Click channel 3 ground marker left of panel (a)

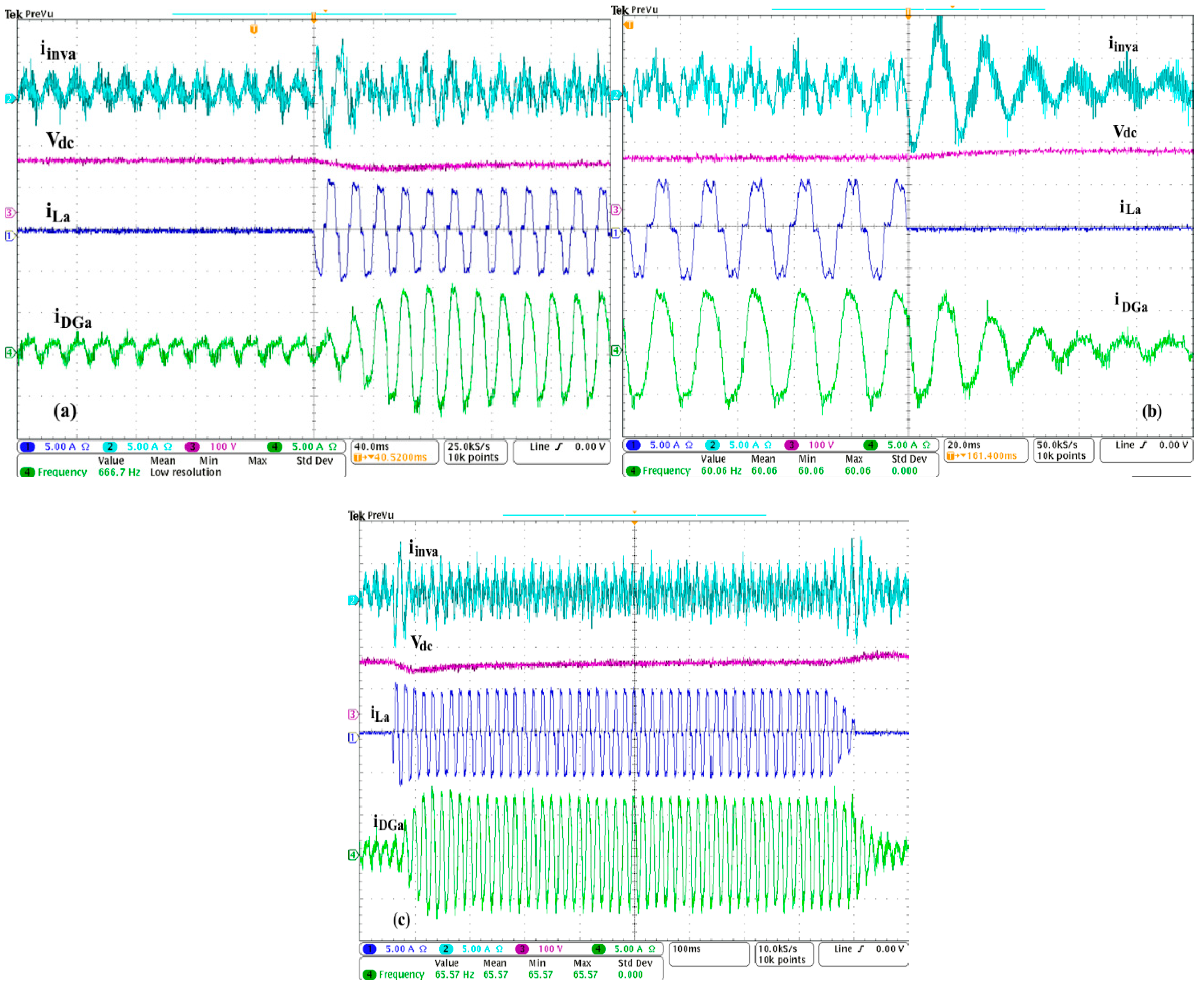click(9, 212)
